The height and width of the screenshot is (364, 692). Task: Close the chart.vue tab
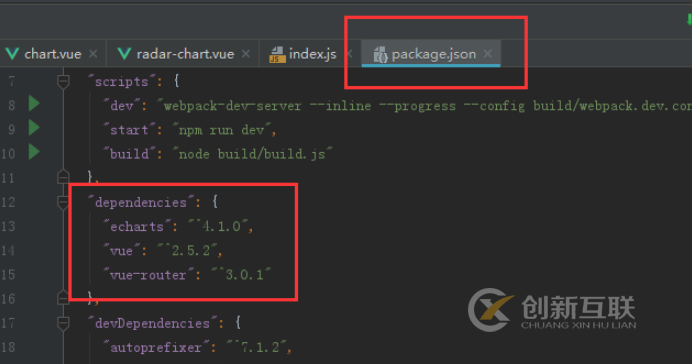tap(93, 54)
